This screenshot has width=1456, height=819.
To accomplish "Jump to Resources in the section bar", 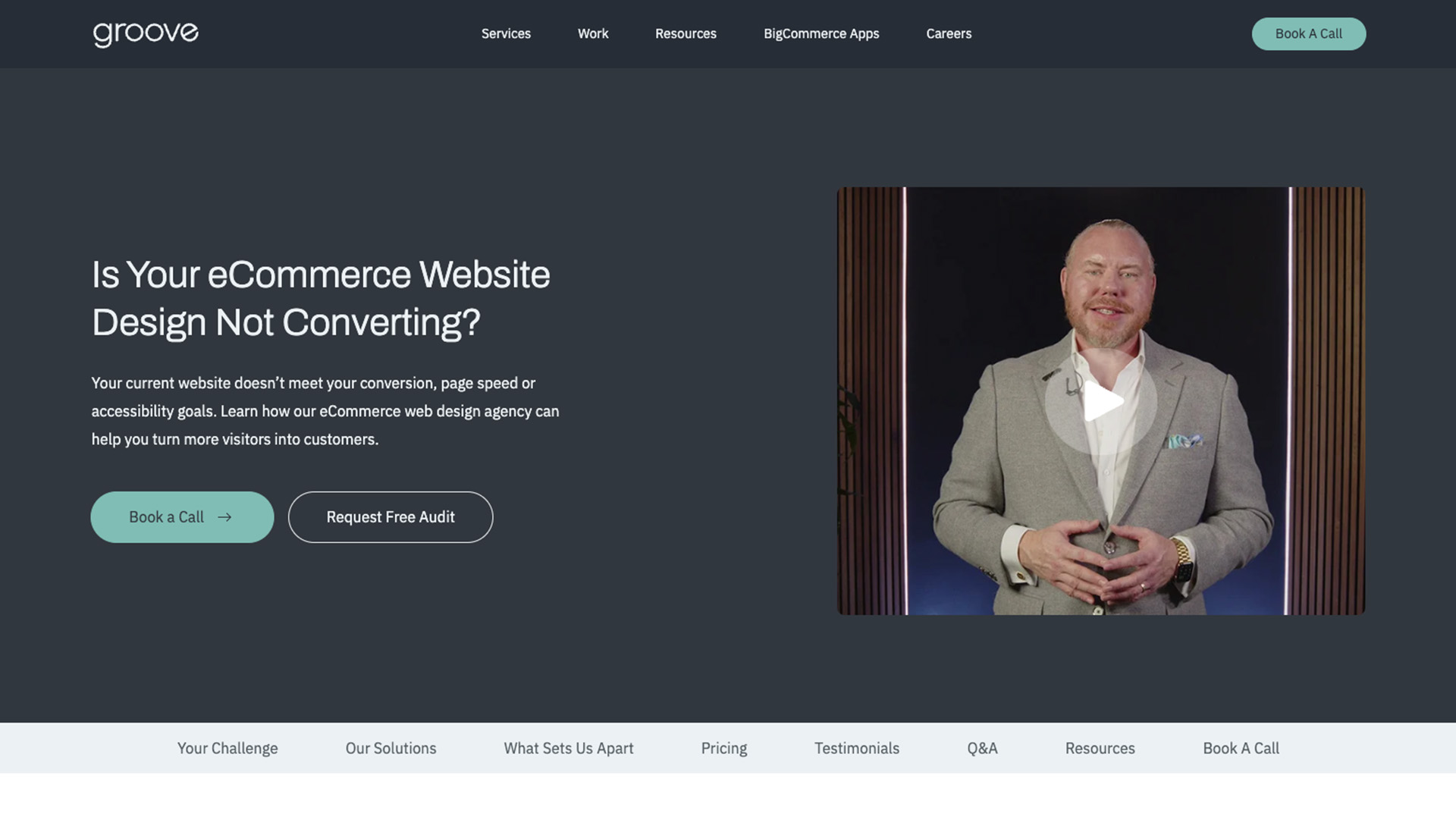I will [1100, 748].
